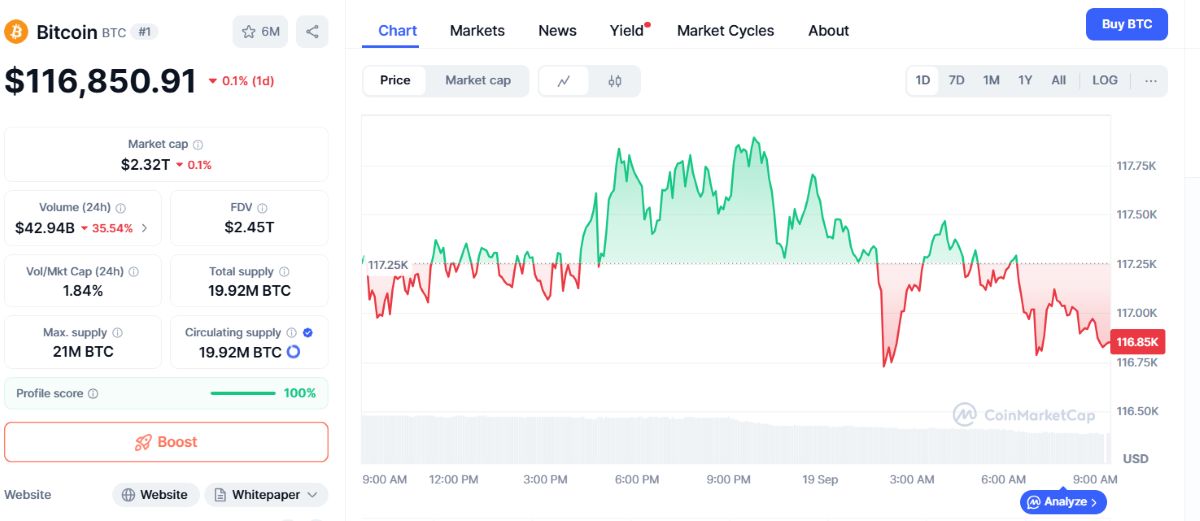The width and height of the screenshot is (1200, 521).
Task: Click the 1.84% Vol/Mkt Cap value
Action: pos(83,290)
